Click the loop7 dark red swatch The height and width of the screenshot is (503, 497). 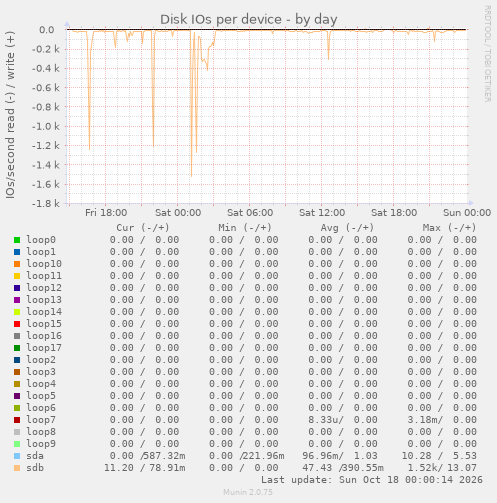click(x=17, y=420)
